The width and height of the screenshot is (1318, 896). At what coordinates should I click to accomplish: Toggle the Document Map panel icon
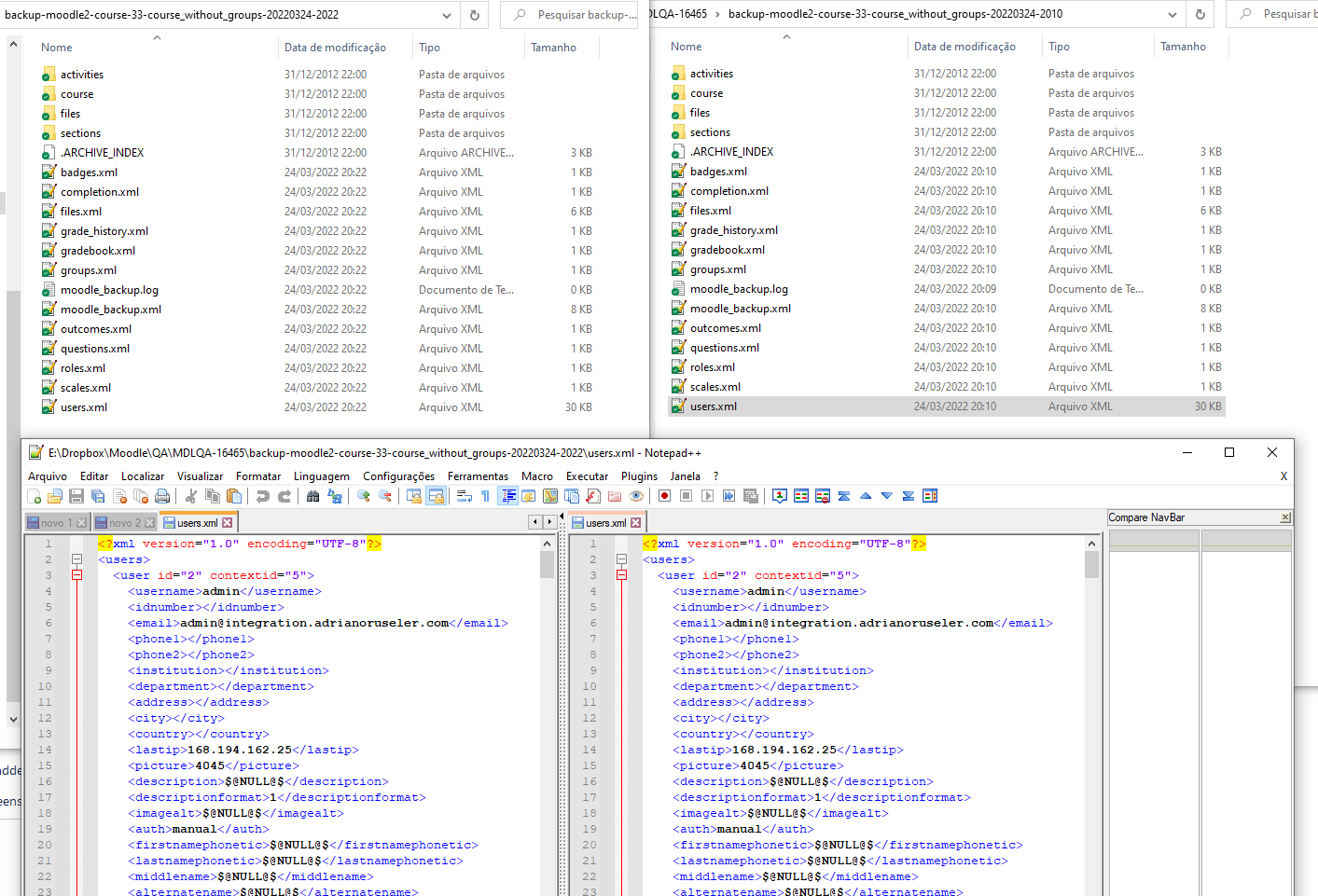click(550, 496)
